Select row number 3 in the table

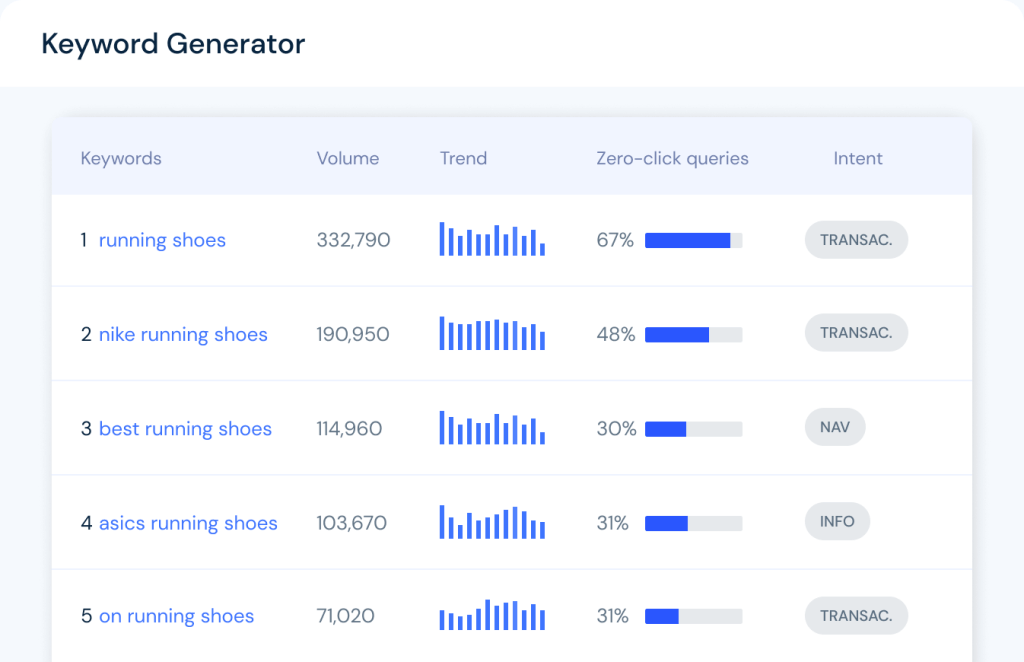tap(85, 428)
